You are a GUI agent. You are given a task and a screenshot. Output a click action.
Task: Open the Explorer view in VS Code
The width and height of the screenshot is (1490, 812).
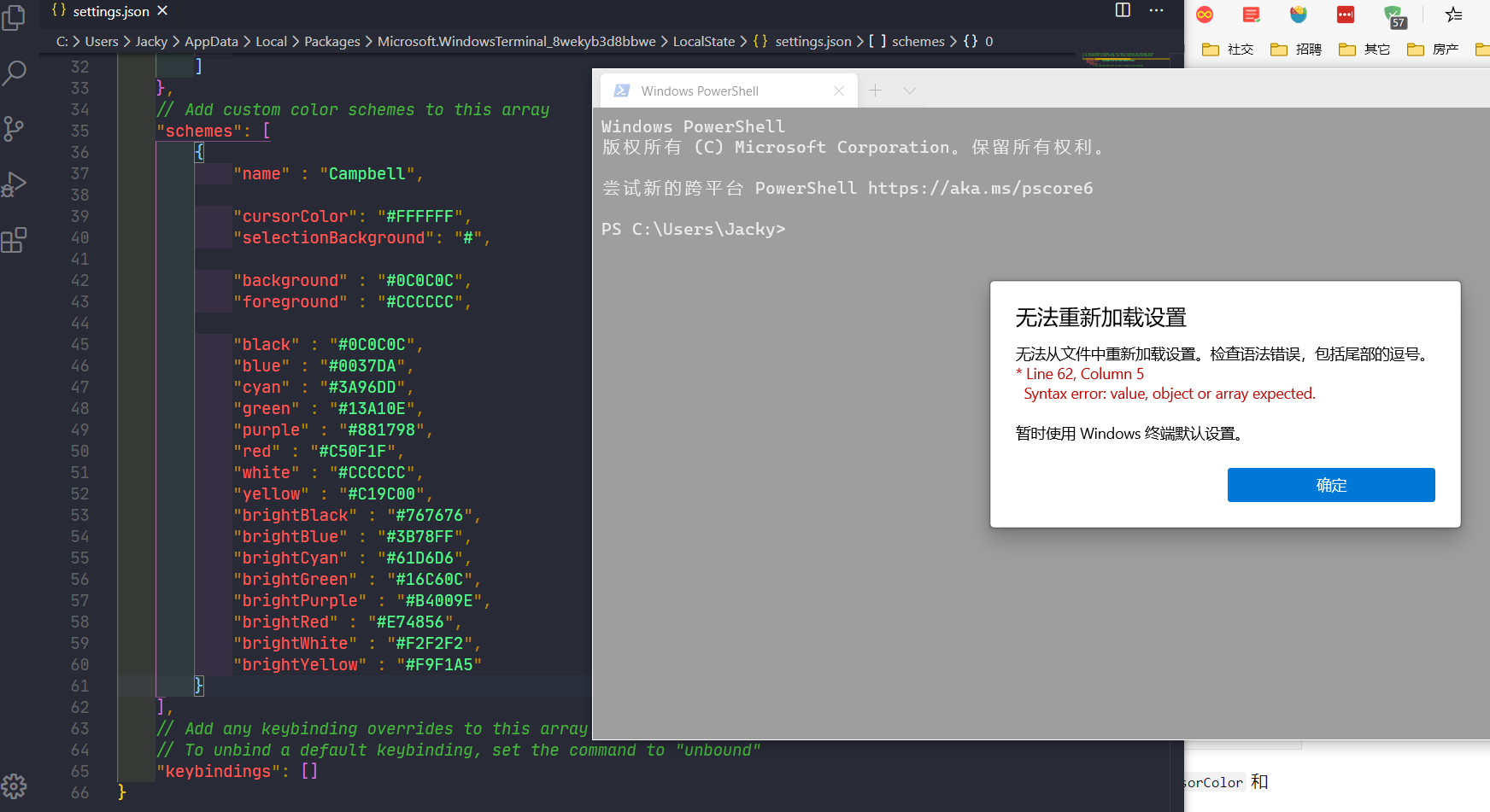tap(14, 17)
